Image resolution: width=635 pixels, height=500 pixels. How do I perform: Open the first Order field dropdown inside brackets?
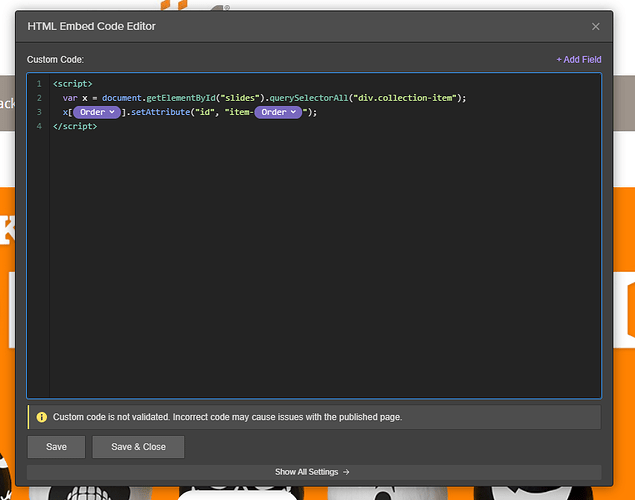97,112
